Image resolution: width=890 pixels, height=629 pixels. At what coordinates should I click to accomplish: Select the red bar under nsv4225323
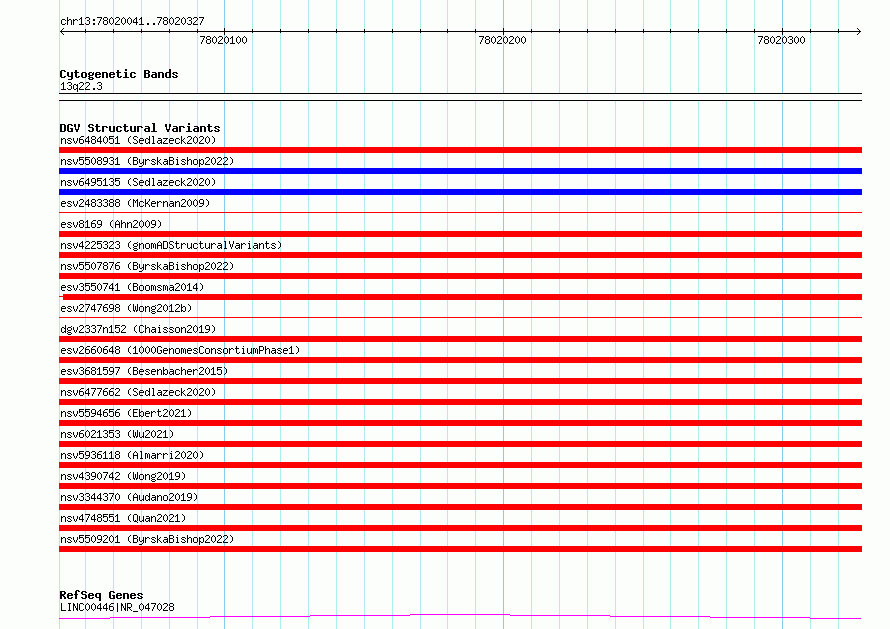[x=460, y=255]
